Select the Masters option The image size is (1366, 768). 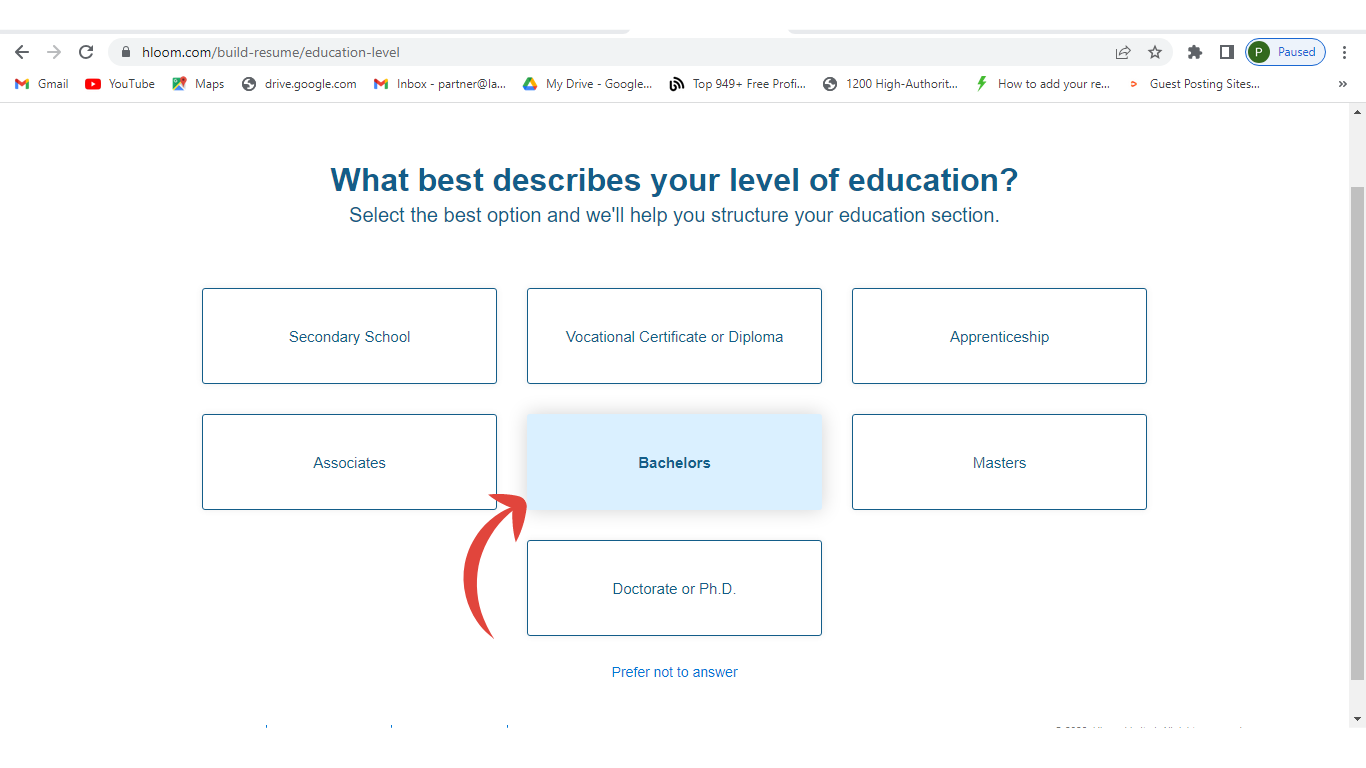click(x=999, y=462)
